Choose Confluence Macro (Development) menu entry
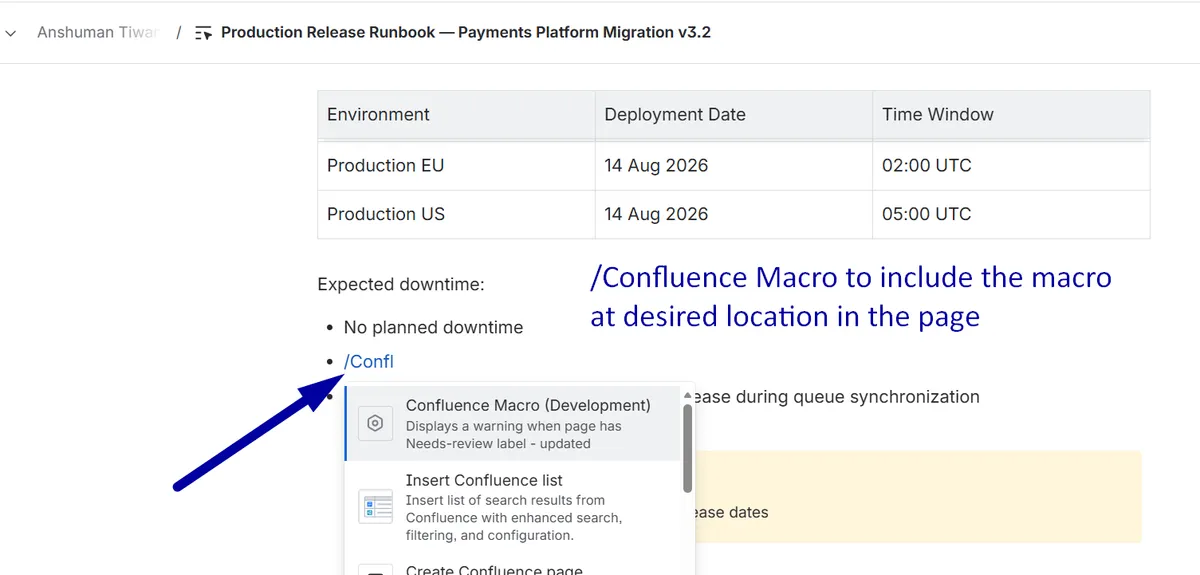This screenshot has height=575, width=1200. (513, 424)
